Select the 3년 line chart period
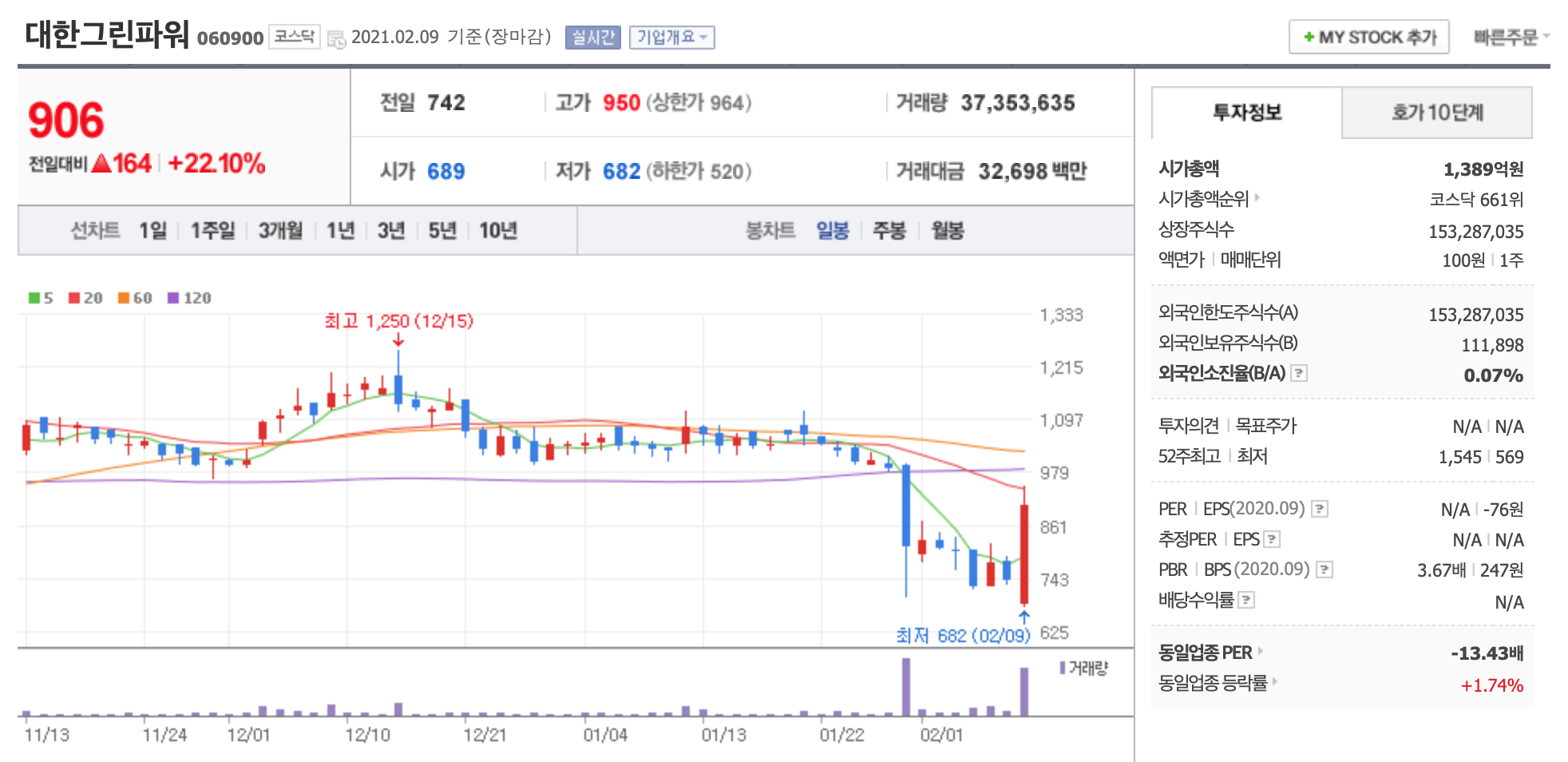 coord(391,231)
